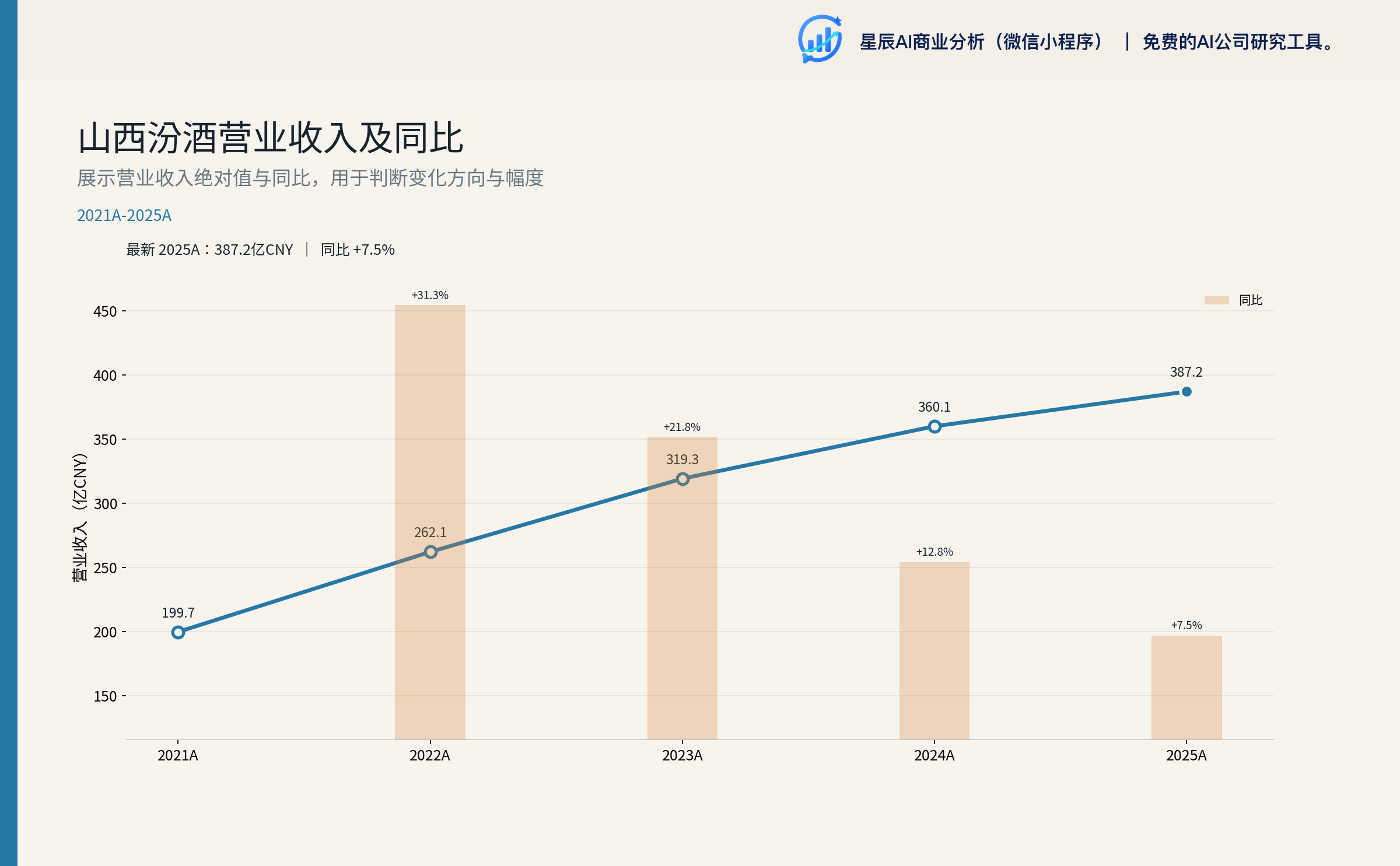1400x866 pixels.
Task: Click the 同比 legend label
Action: (x=1251, y=300)
